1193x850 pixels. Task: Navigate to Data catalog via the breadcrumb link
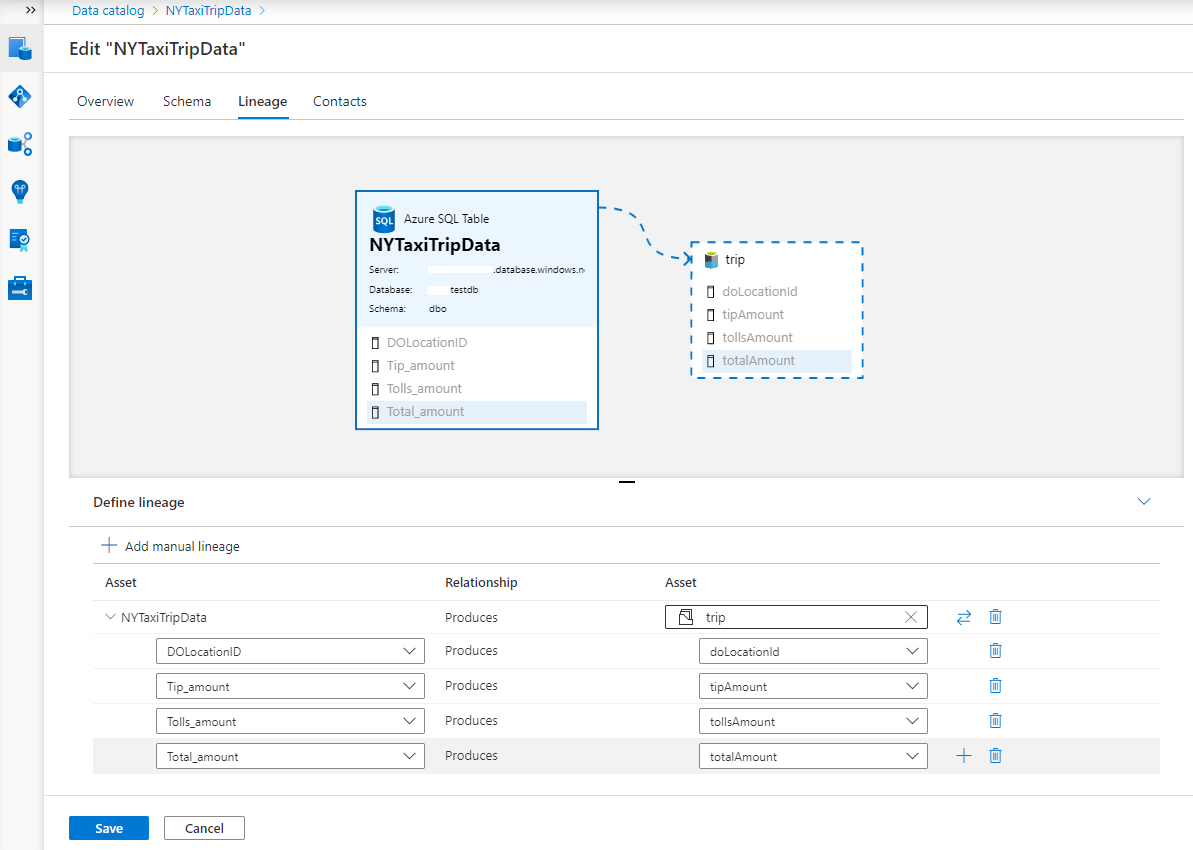pos(107,10)
